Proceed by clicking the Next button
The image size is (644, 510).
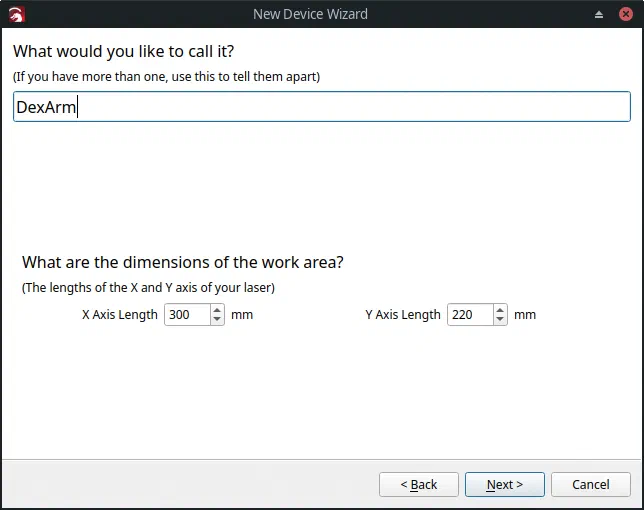[x=505, y=485]
